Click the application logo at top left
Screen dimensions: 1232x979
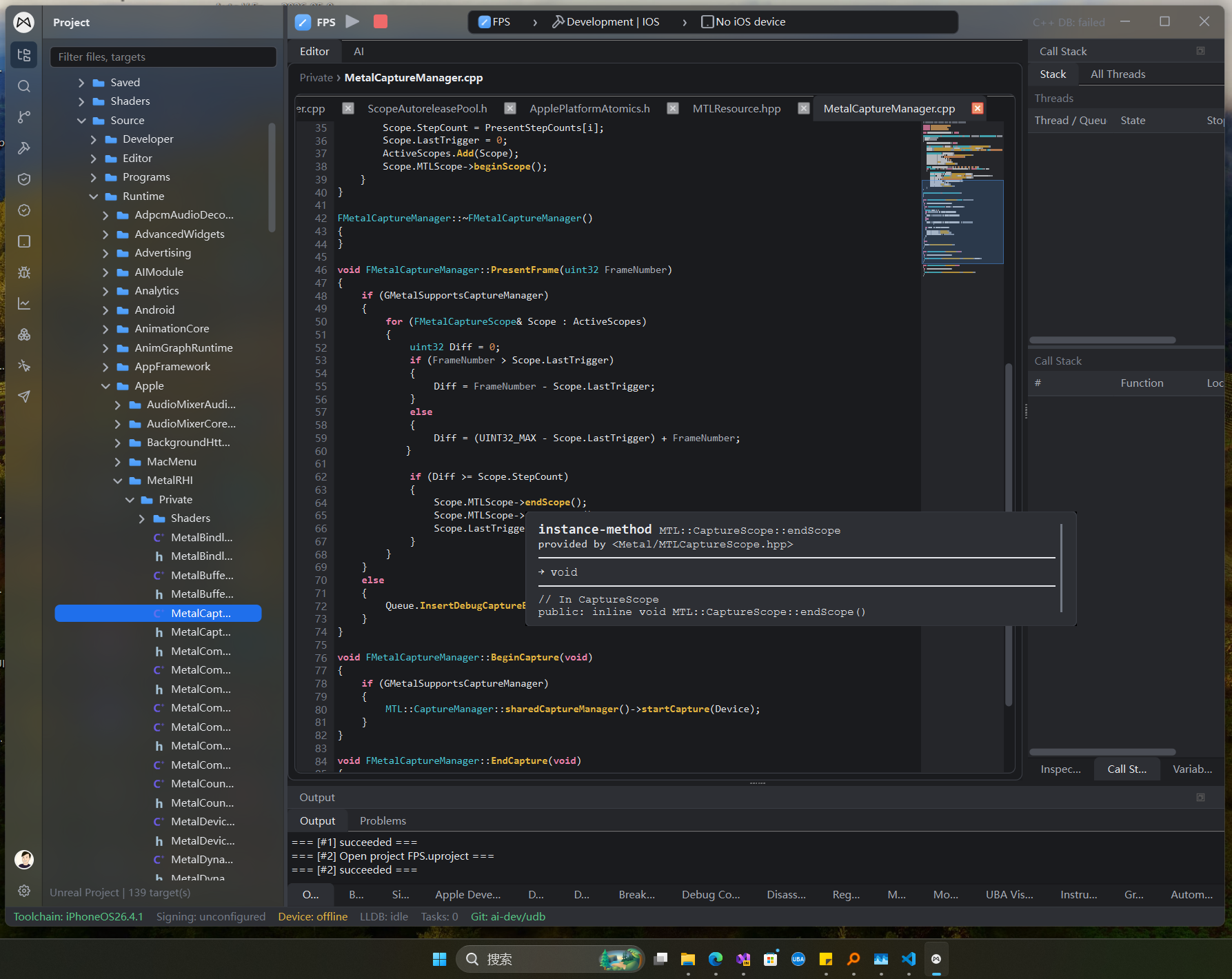[24, 23]
